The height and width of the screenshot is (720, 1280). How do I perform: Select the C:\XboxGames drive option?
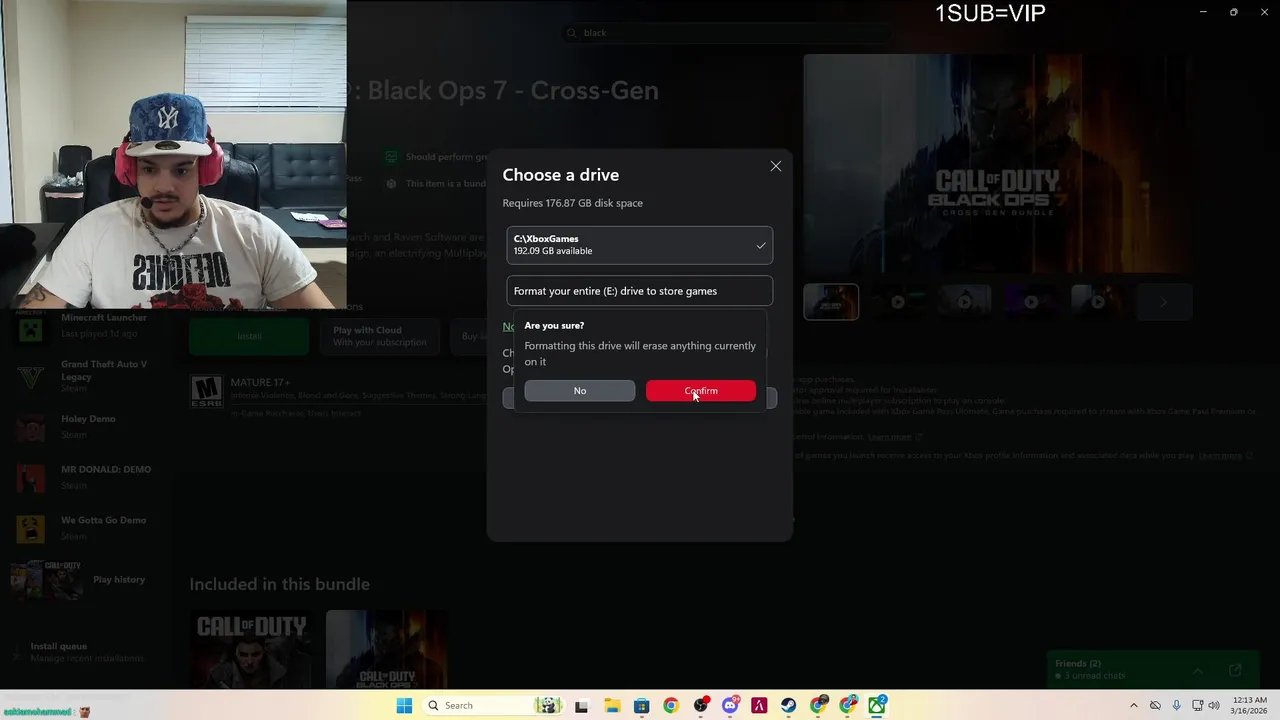639,245
